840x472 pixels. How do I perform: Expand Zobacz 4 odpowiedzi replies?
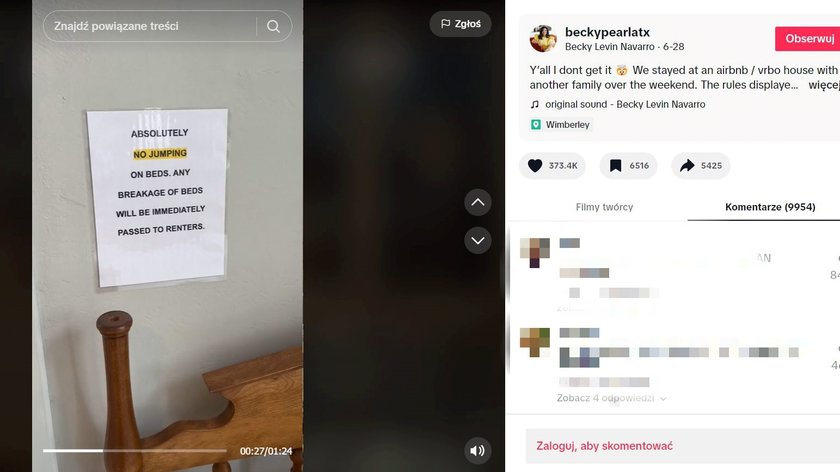pyautogui.click(x=611, y=398)
